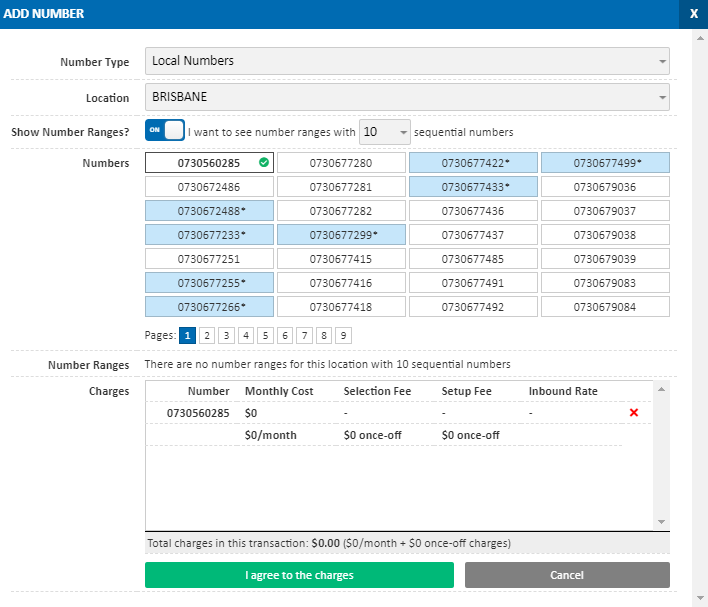
Task: Open the Number Type dropdown
Action: [407, 61]
